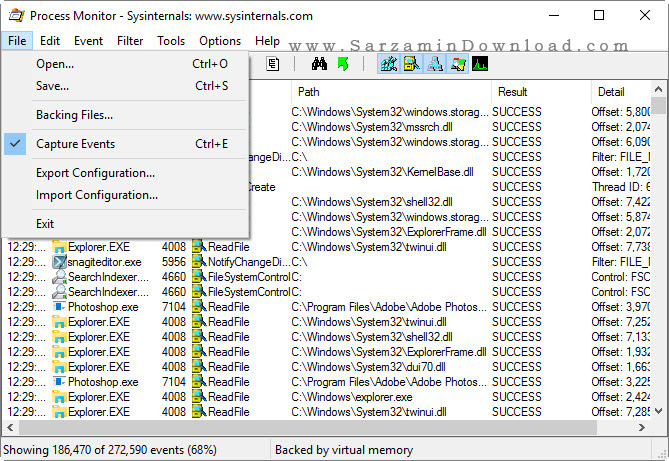669x461 pixels.
Task: Click ReadFile operation icon in dui70.dll row
Action: point(199,367)
